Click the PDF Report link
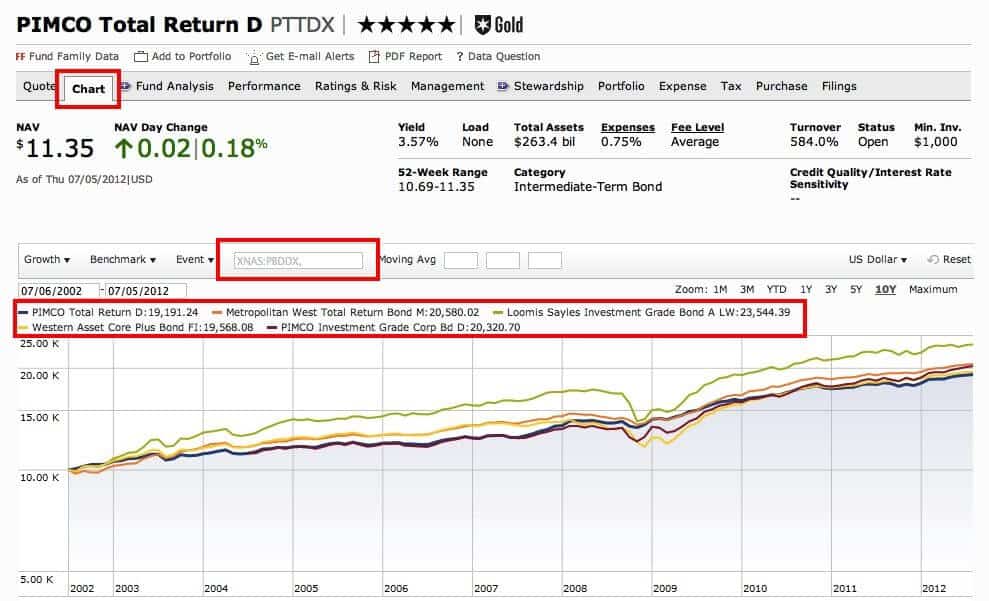989x601 pixels. [414, 57]
